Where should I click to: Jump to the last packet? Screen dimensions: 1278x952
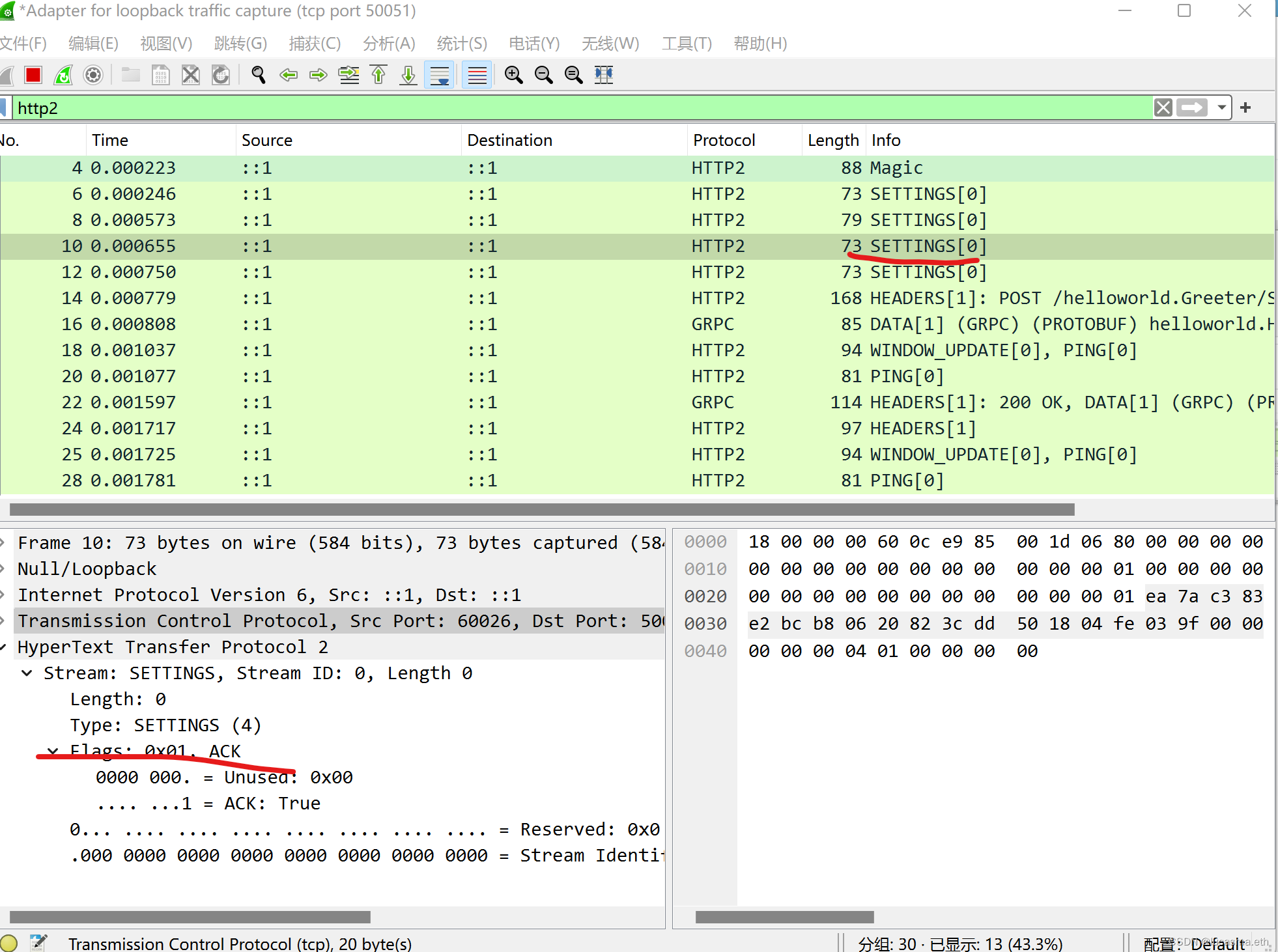408,75
